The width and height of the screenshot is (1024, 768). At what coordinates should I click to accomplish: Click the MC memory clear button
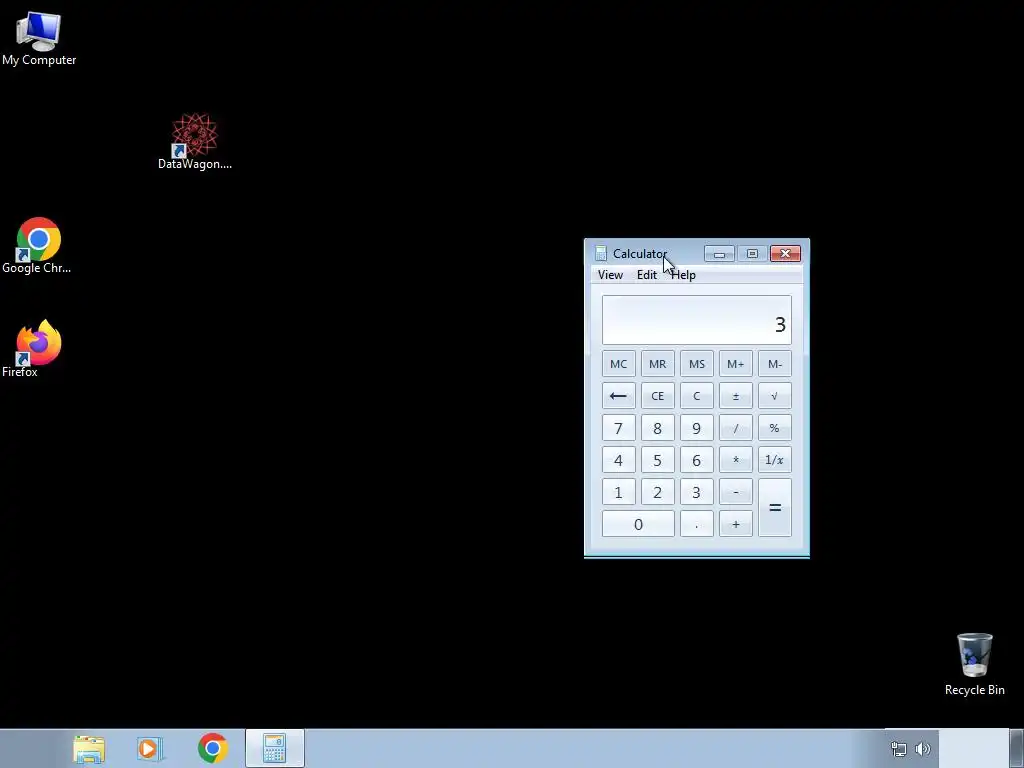[x=618, y=364]
